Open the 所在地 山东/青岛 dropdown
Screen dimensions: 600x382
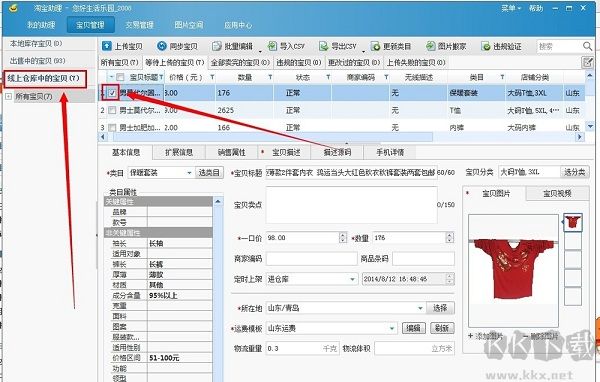click(x=420, y=308)
